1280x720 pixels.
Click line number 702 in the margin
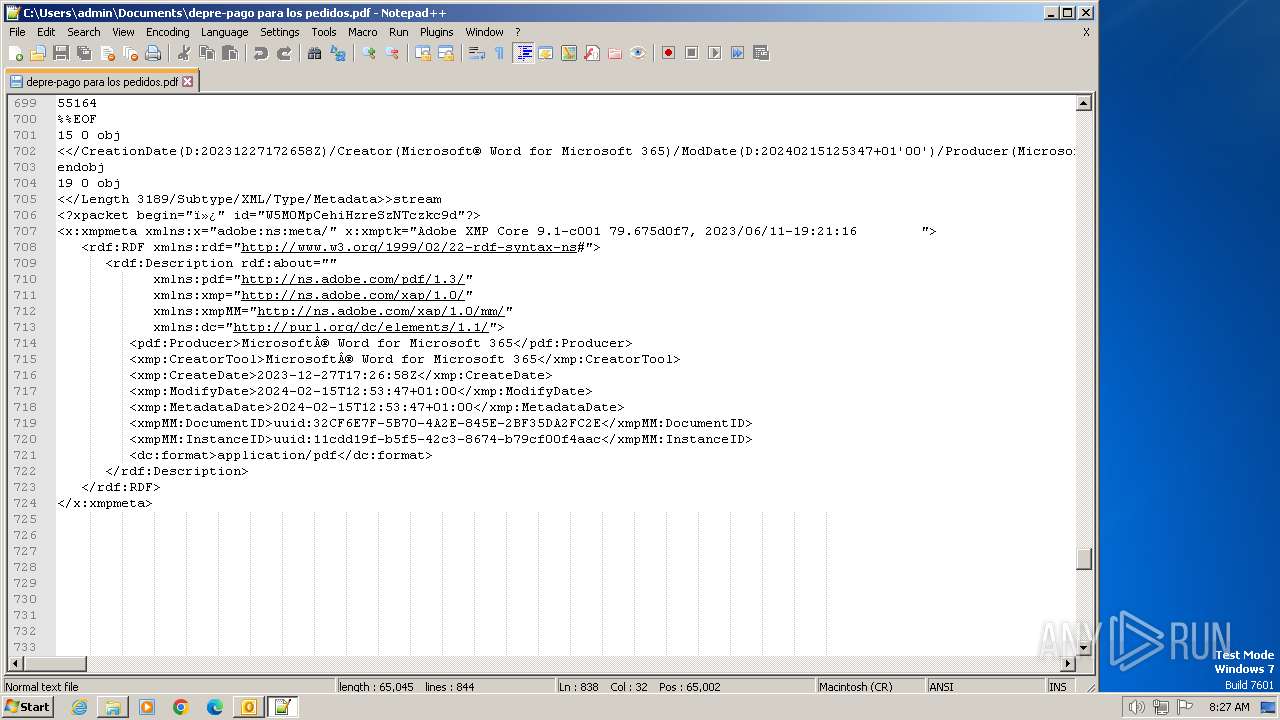(x=25, y=151)
